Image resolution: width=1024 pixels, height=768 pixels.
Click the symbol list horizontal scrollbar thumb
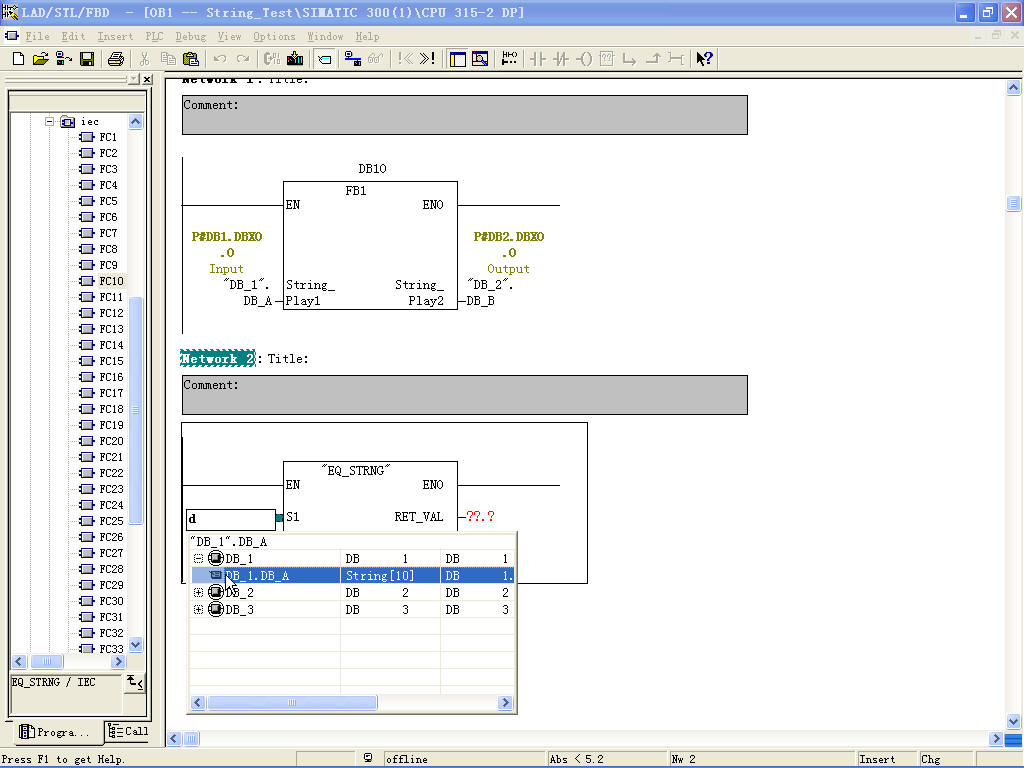click(292, 703)
